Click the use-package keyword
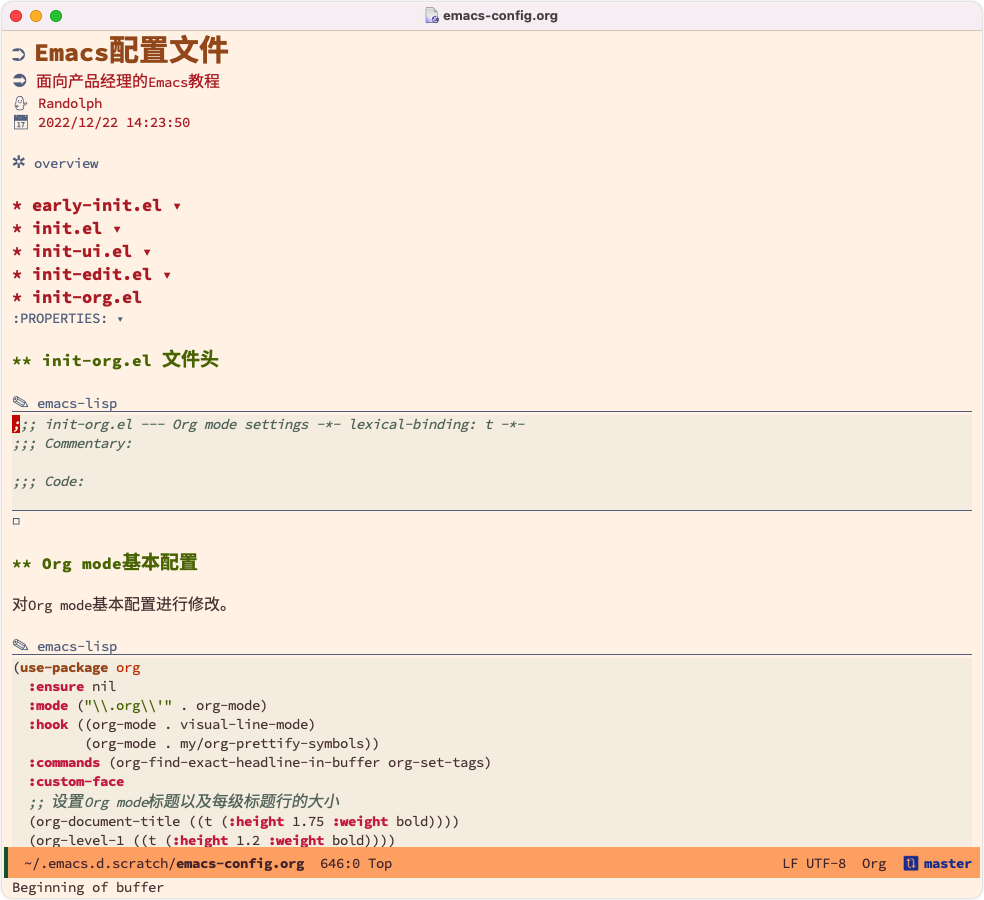 click(64, 668)
